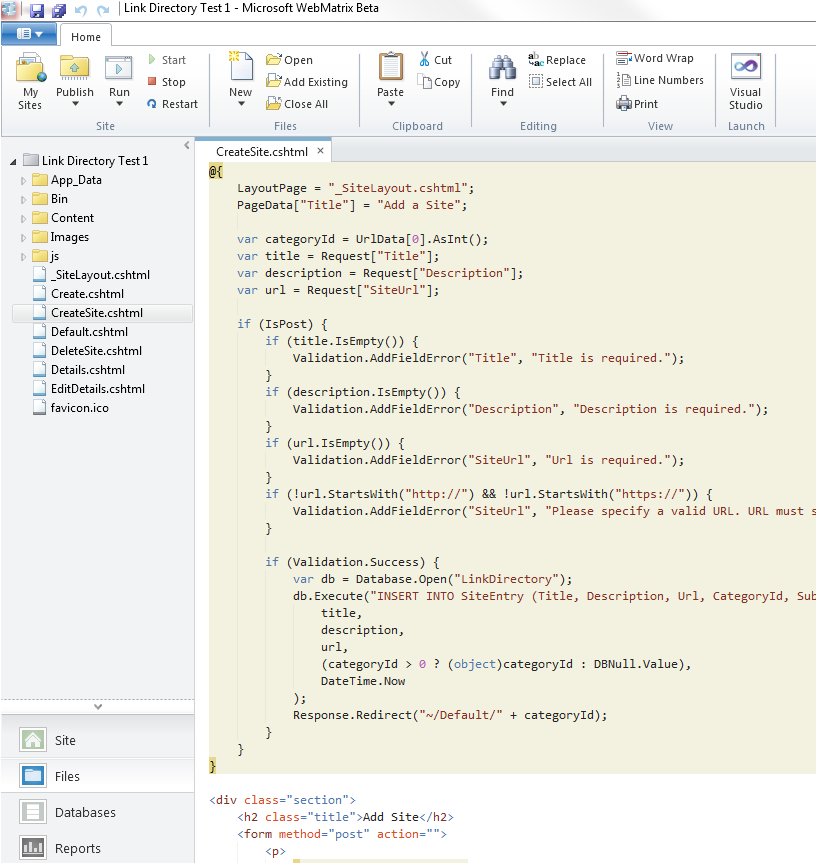Screen dimensions: 816x863
Task: Toggle Word Wrap in View group
Action: click(x=655, y=58)
